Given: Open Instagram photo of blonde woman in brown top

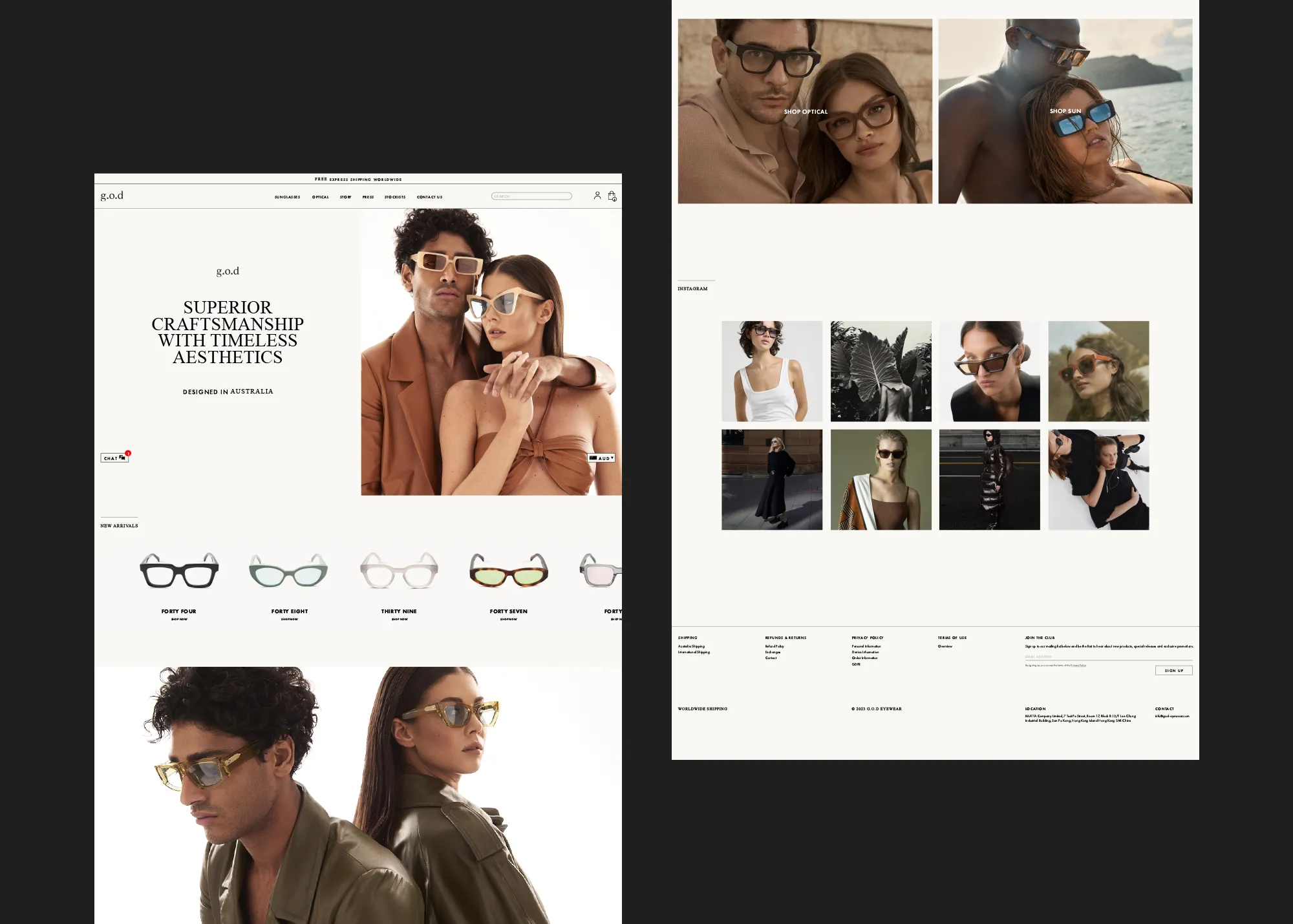Looking at the screenshot, I should (881, 479).
